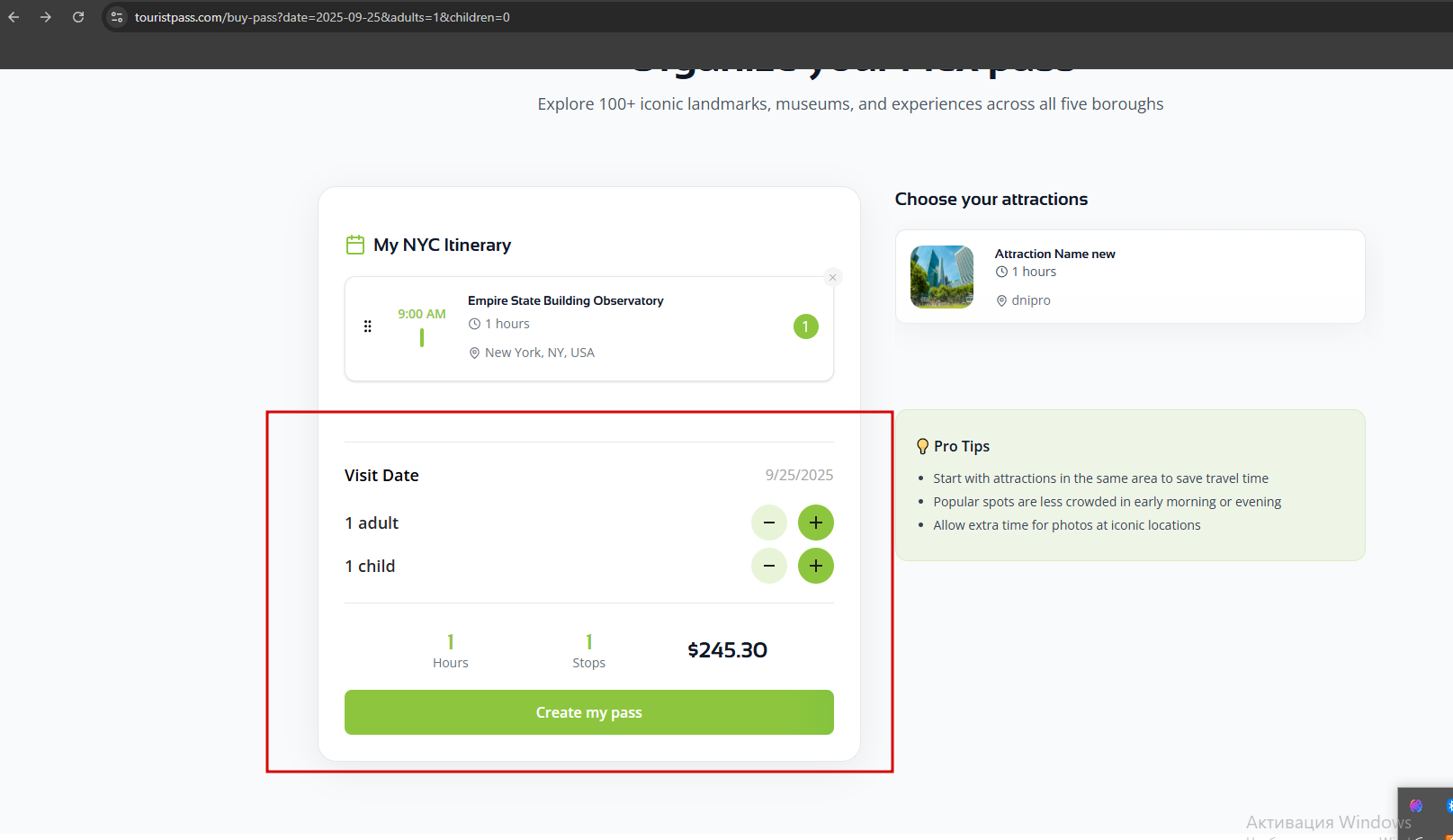1453x840 pixels.
Task: Click the 1 Stops counter
Action: pyautogui.click(x=589, y=651)
